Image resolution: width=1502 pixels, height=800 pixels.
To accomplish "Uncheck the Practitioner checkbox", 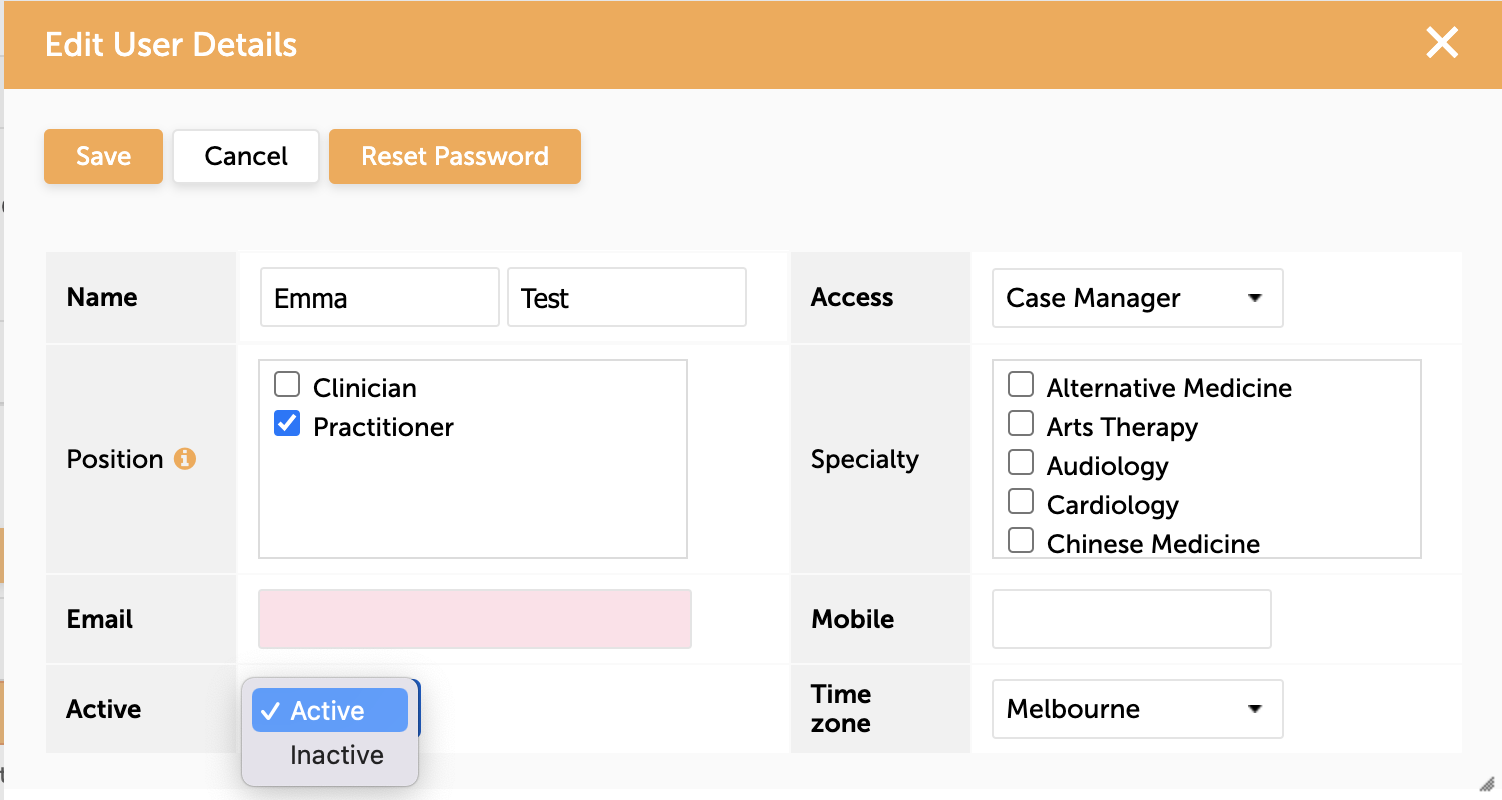I will click(x=287, y=424).
